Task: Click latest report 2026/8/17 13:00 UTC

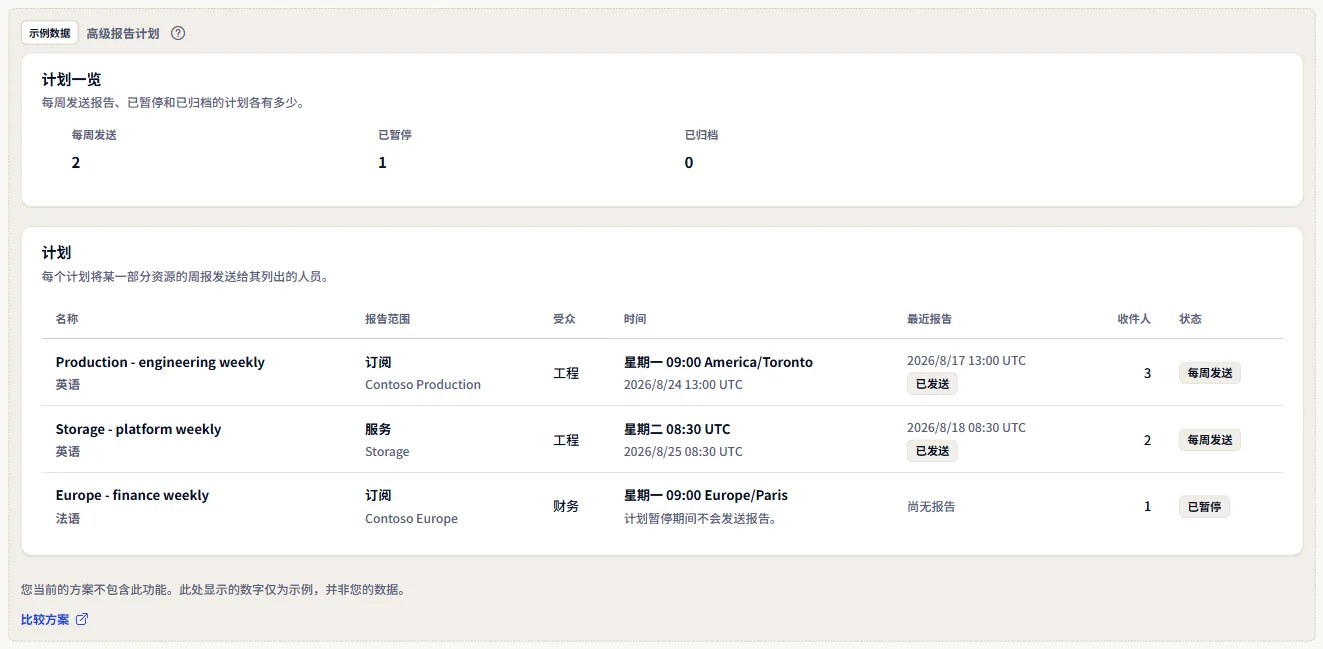Action: point(966,360)
